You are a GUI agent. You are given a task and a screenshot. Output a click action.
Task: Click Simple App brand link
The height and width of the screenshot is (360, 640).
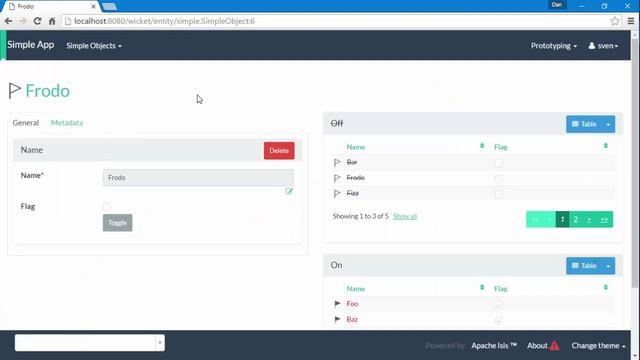click(x=31, y=45)
